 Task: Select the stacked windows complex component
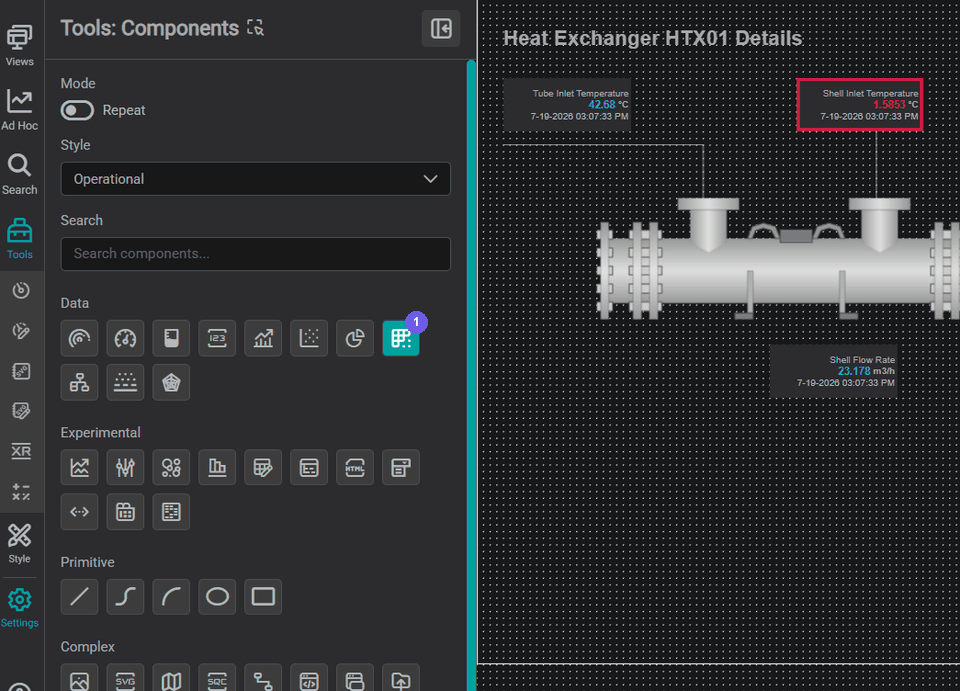[x=355, y=678]
